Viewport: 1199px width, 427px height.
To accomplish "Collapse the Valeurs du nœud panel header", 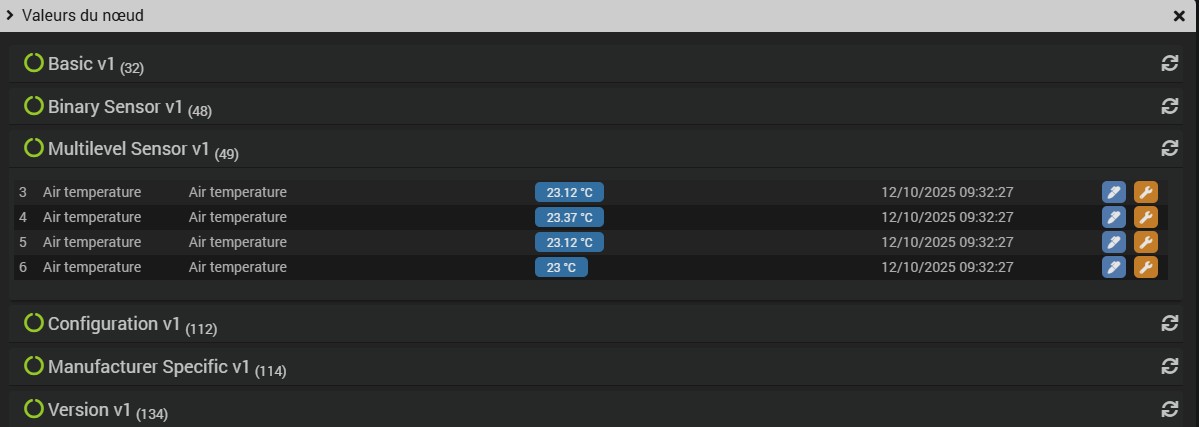I will coord(10,16).
